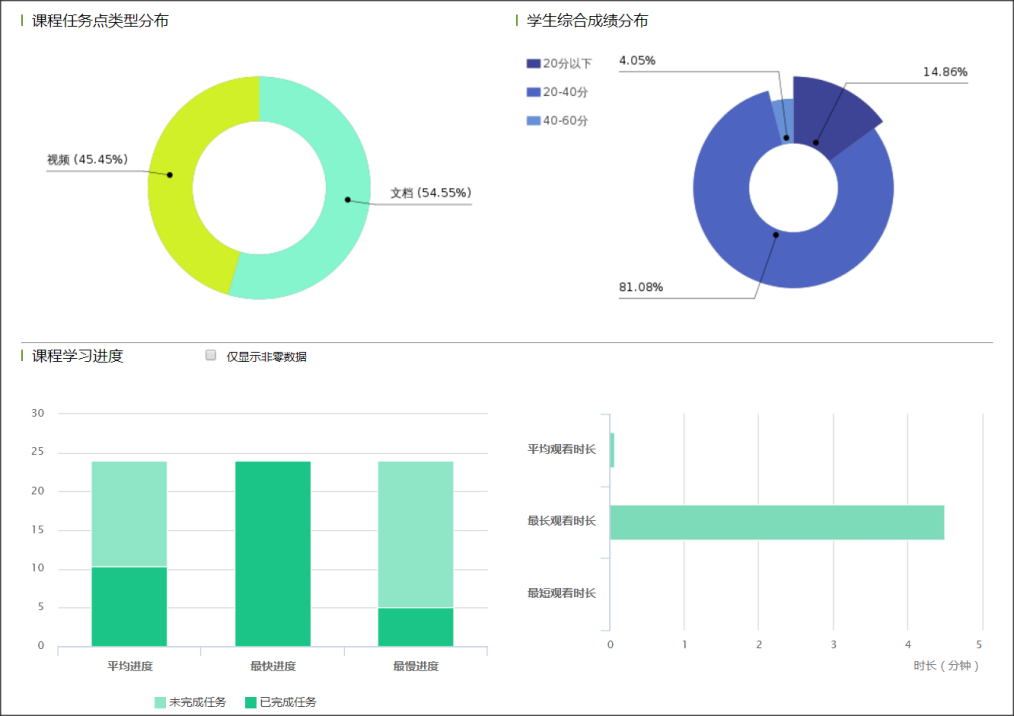
Task: Click the 课程任务点类型分布 heading
Action: (x=100, y=21)
